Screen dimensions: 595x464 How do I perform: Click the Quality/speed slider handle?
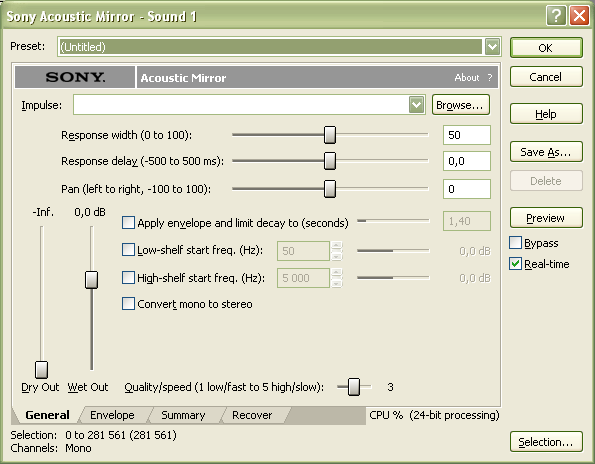pyautogui.click(x=354, y=387)
